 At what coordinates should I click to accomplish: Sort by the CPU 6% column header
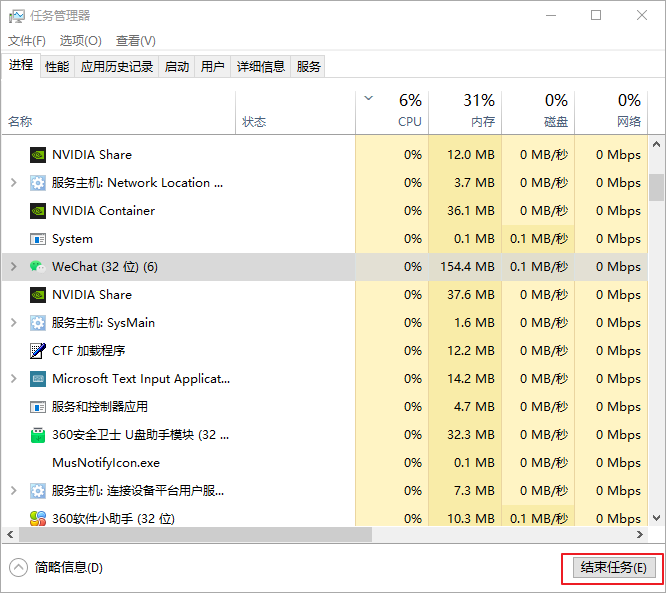point(392,113)
